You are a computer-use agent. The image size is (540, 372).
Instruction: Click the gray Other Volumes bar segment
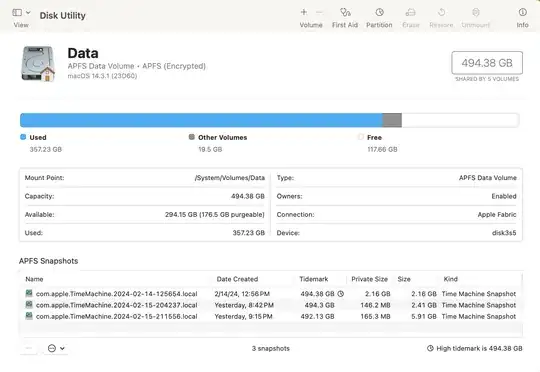(x=392, y=120)
